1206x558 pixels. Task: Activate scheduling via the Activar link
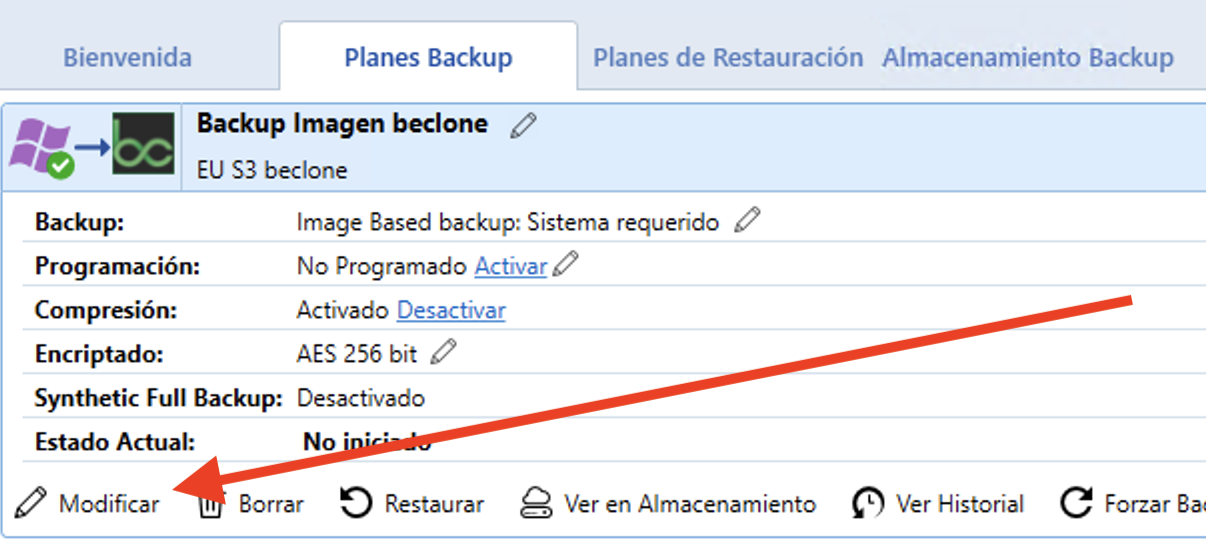pyautogui.click(x=511, y=266)
